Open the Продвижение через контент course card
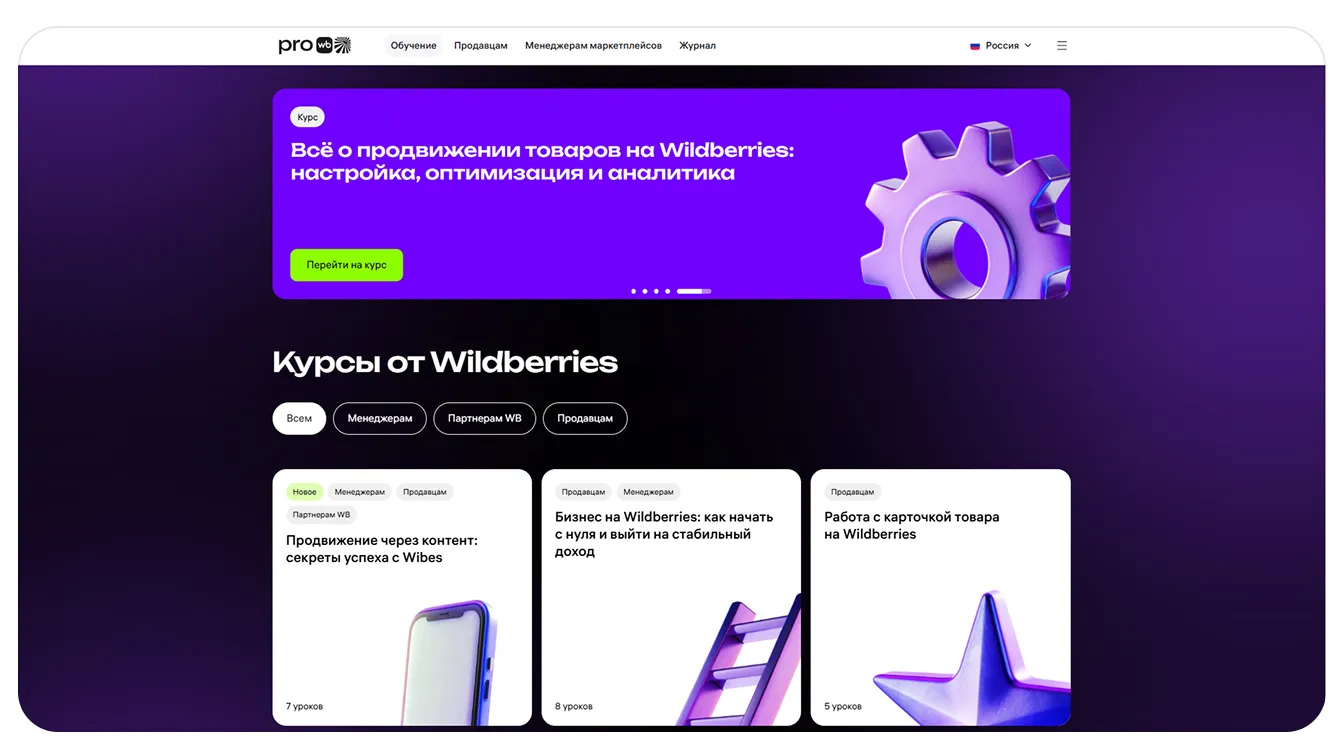The image size is (1344, 756). pos(402,597)
